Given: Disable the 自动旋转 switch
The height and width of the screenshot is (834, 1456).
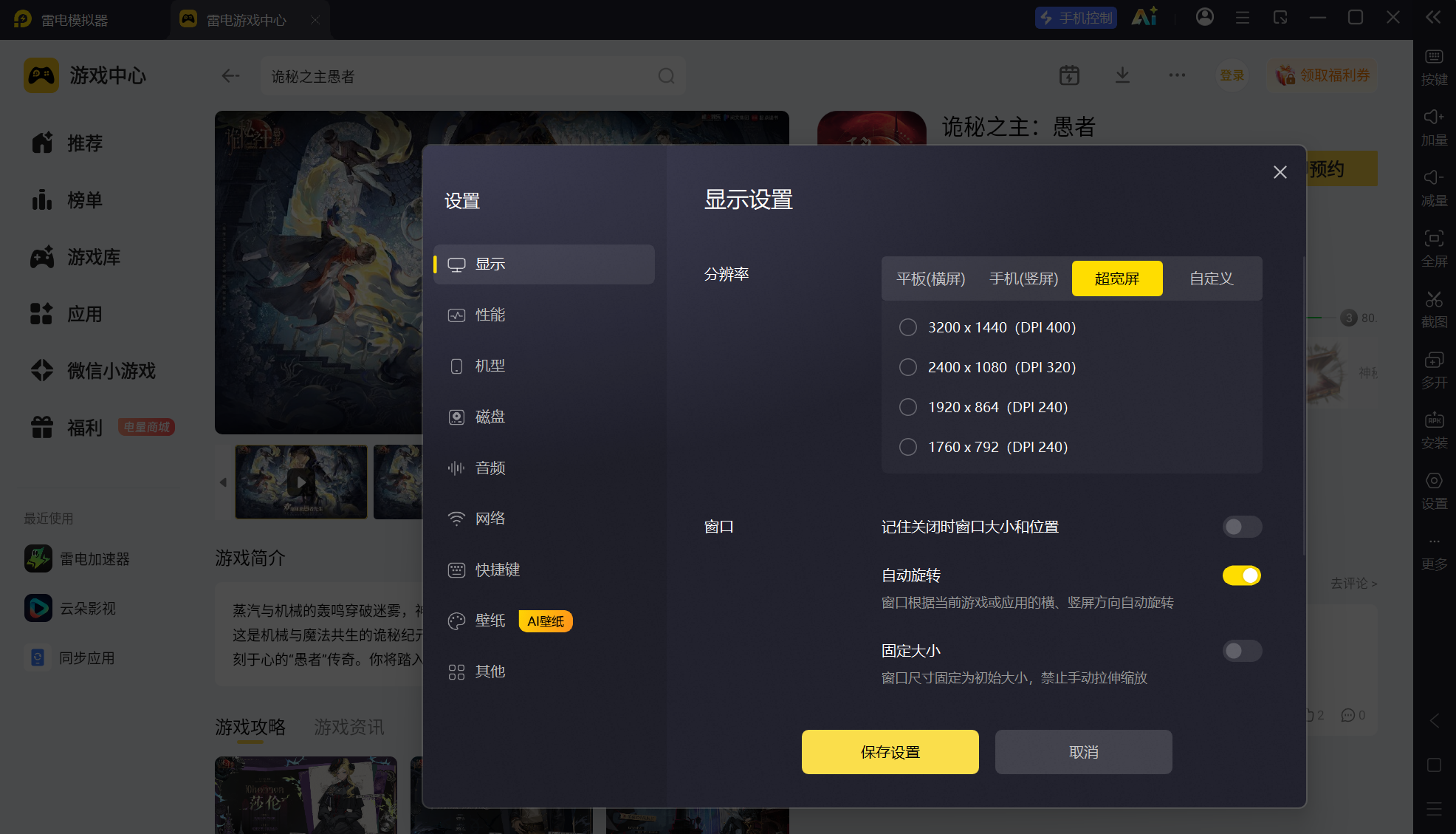Looking at the screenshot, I should coord(1242,575).
